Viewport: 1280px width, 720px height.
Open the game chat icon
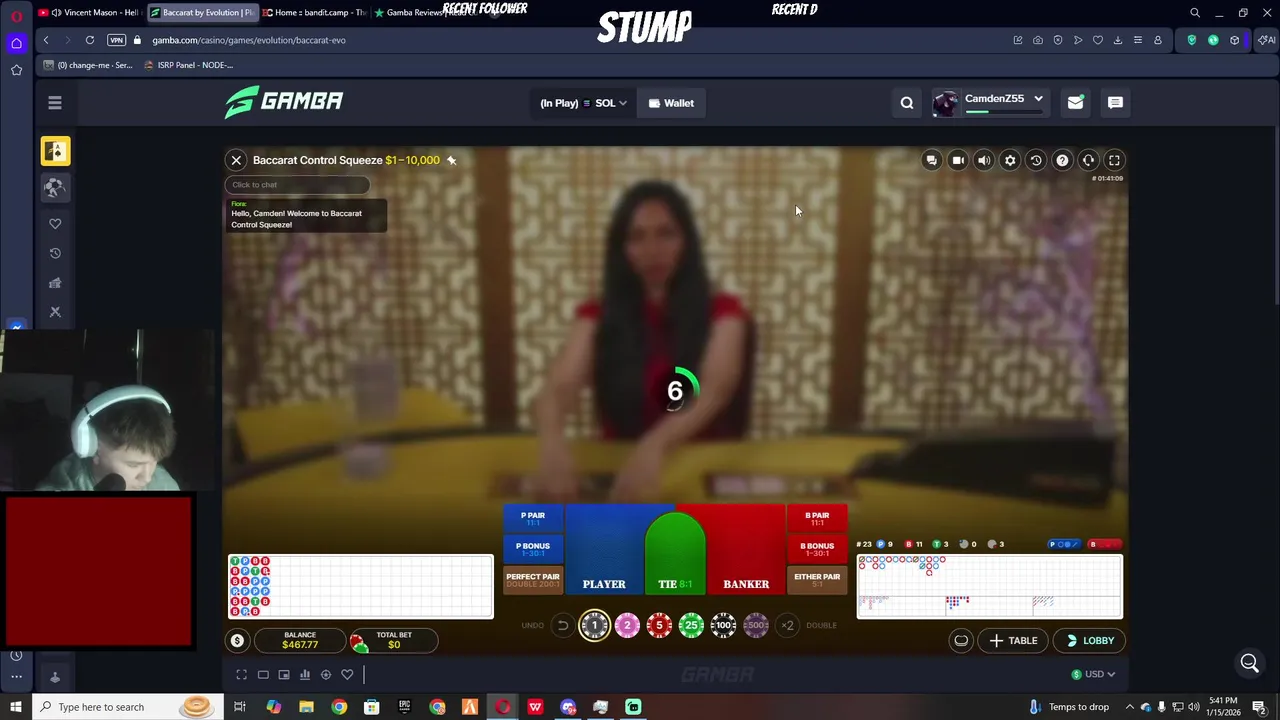(932, 160)
